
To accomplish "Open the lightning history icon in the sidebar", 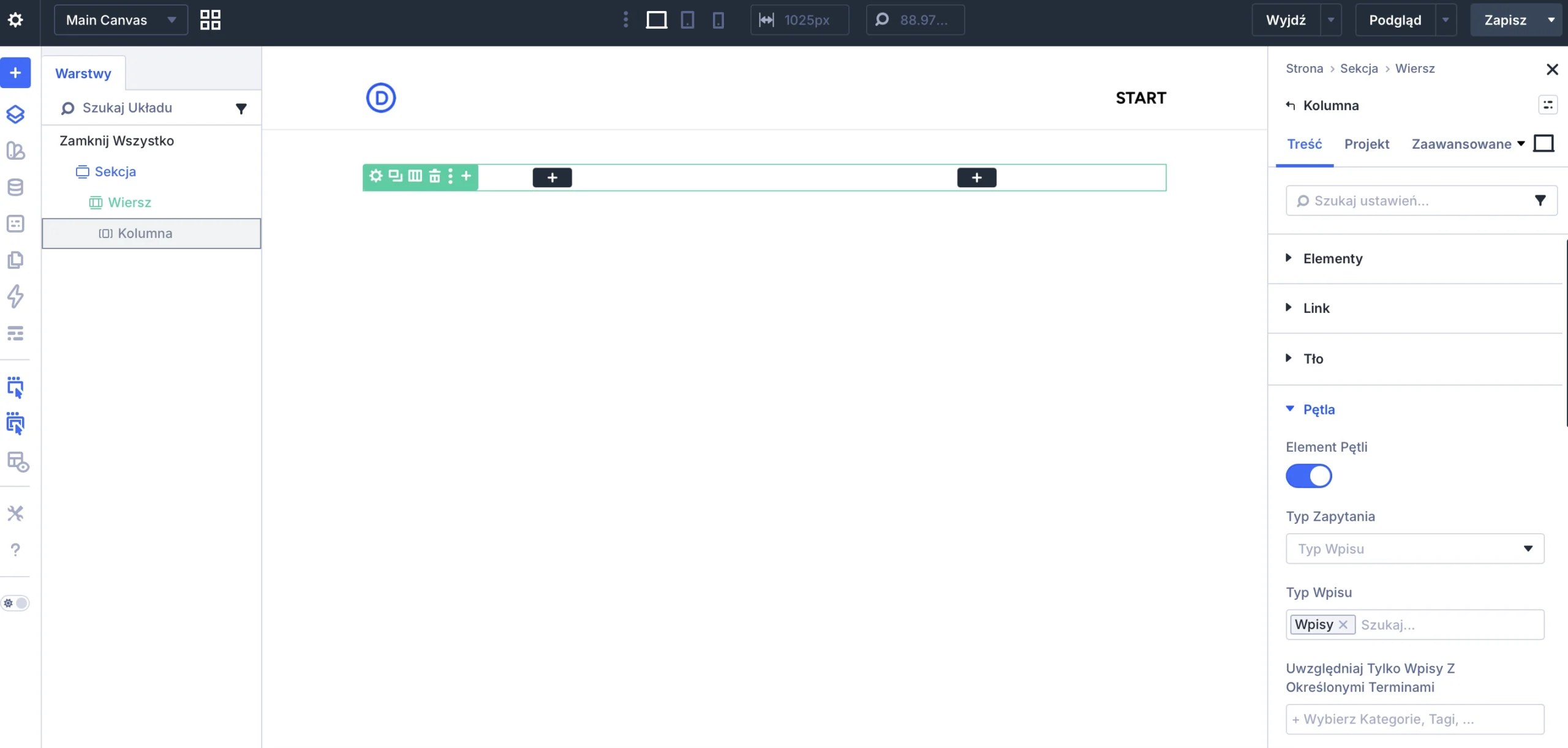I will coord(15,297).
